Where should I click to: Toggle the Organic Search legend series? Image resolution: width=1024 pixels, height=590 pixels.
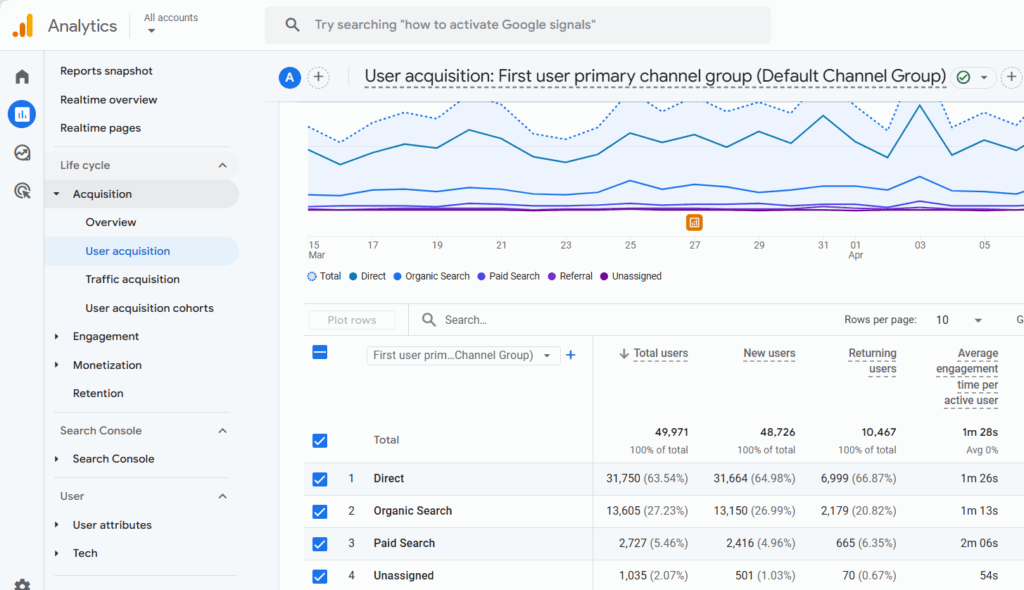coord(431,276)
